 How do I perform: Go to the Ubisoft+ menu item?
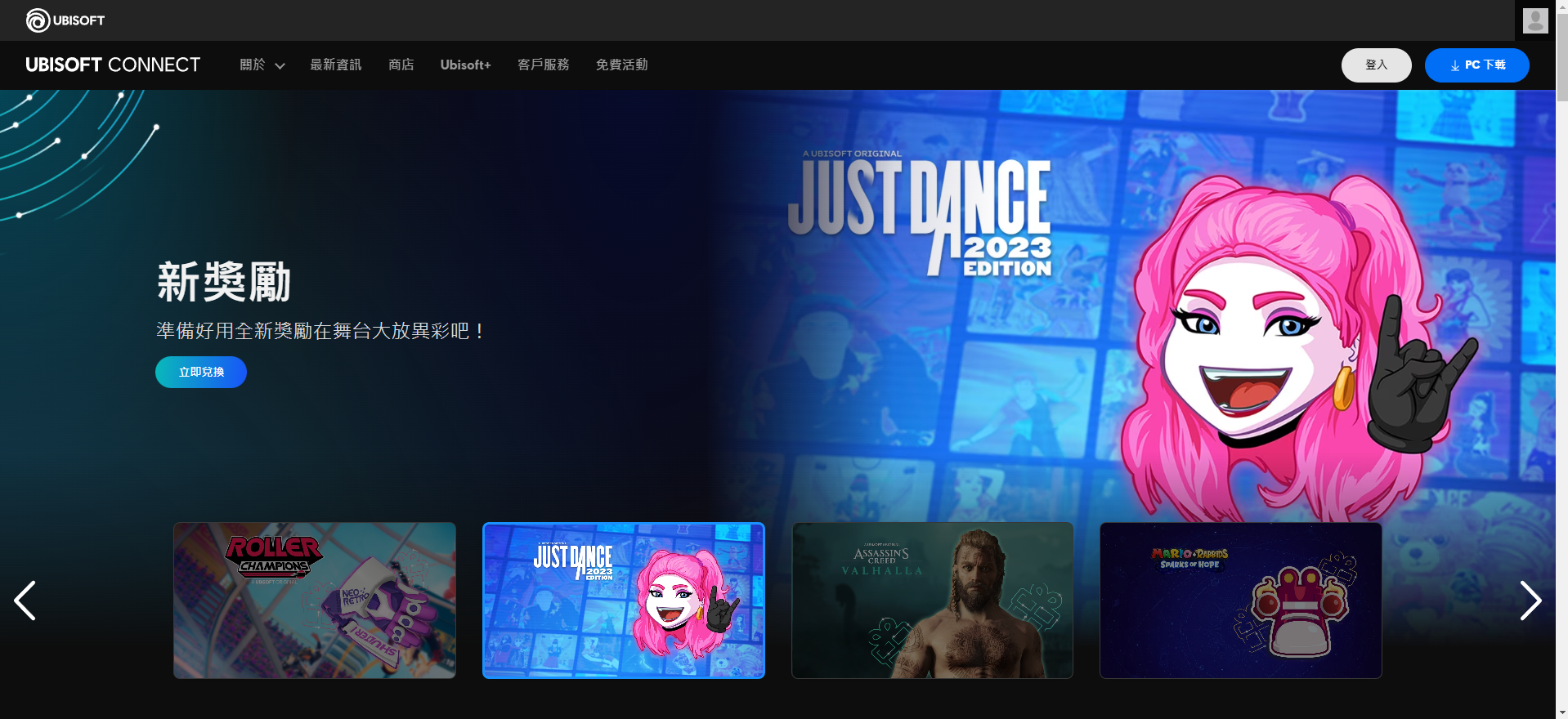click(465, 65)
